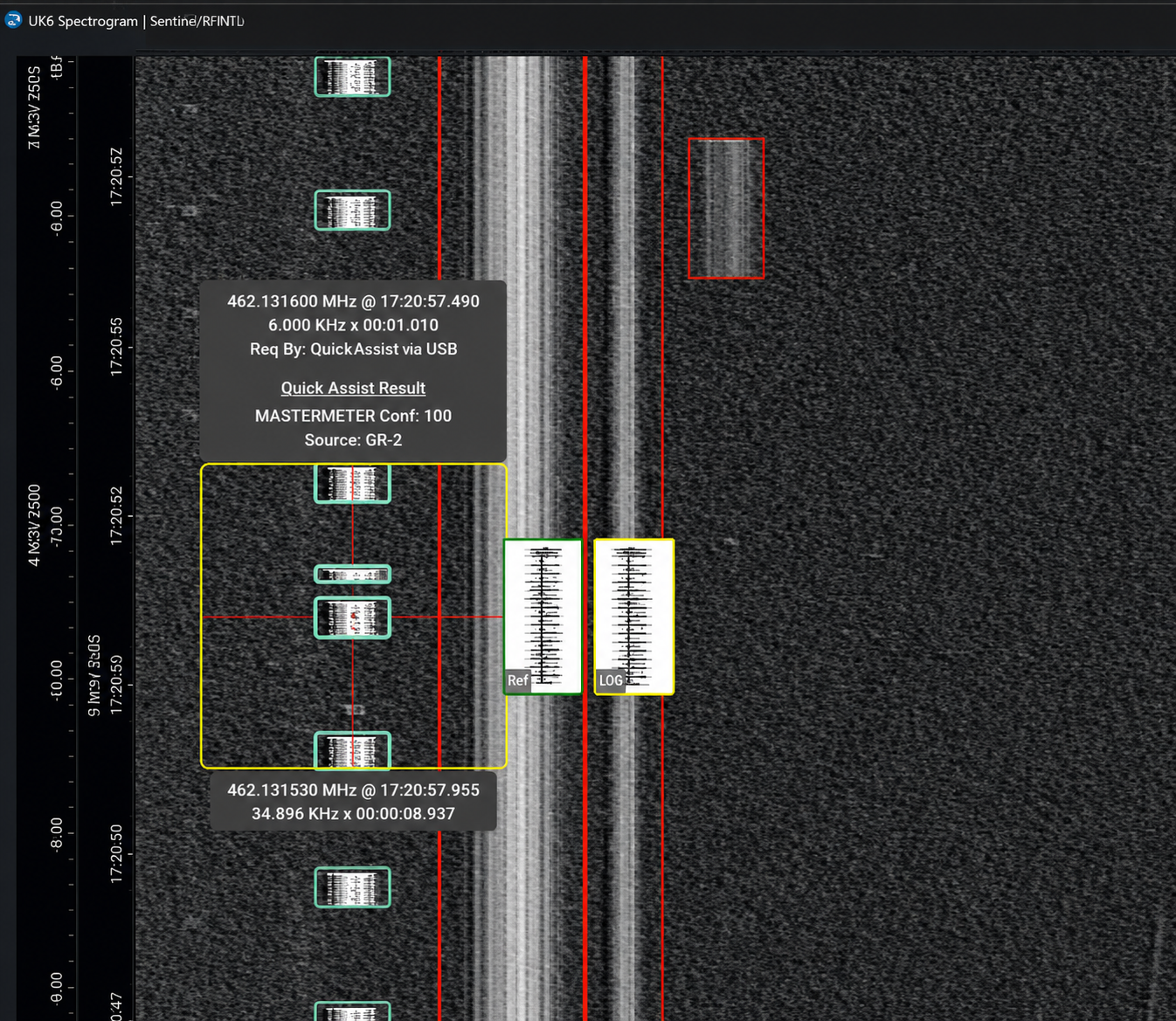Click the "UK6 Spectrogram" window title text
The height and width of the screenshot is (1021, 1176).
coord(83,20)
